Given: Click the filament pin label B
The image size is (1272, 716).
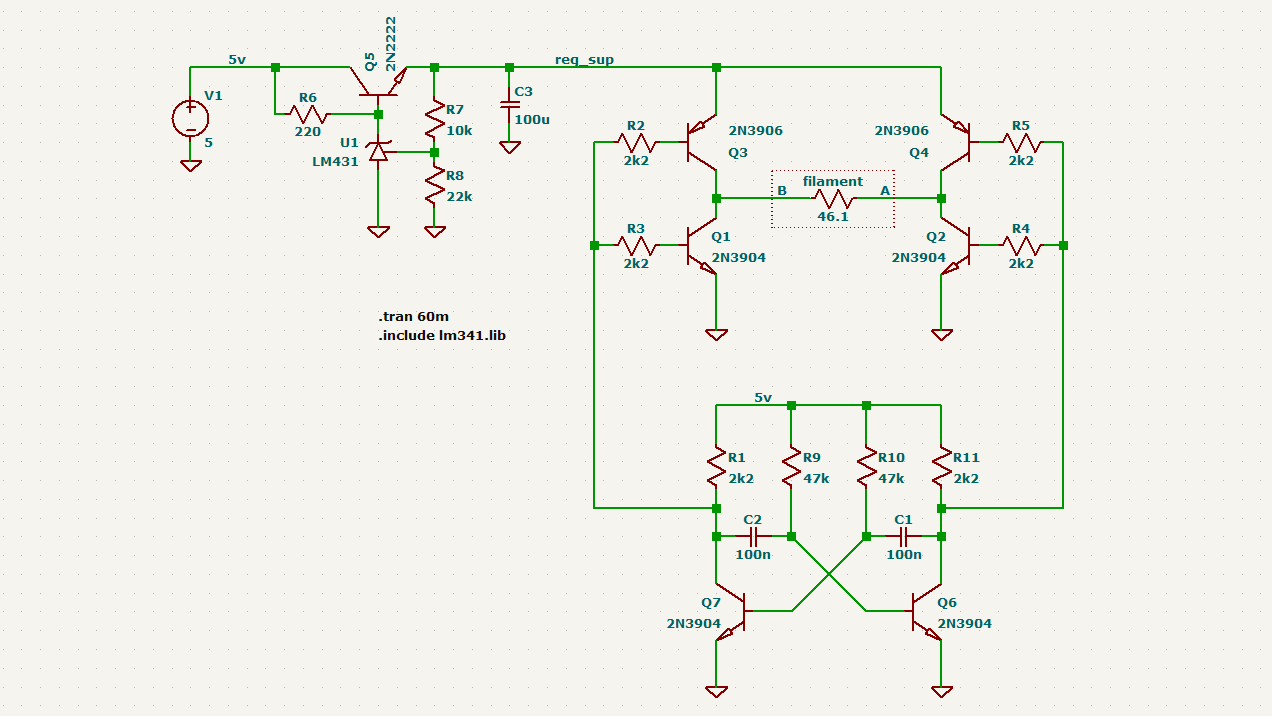Looking at the screenshot, I should [x=782, y=190].
